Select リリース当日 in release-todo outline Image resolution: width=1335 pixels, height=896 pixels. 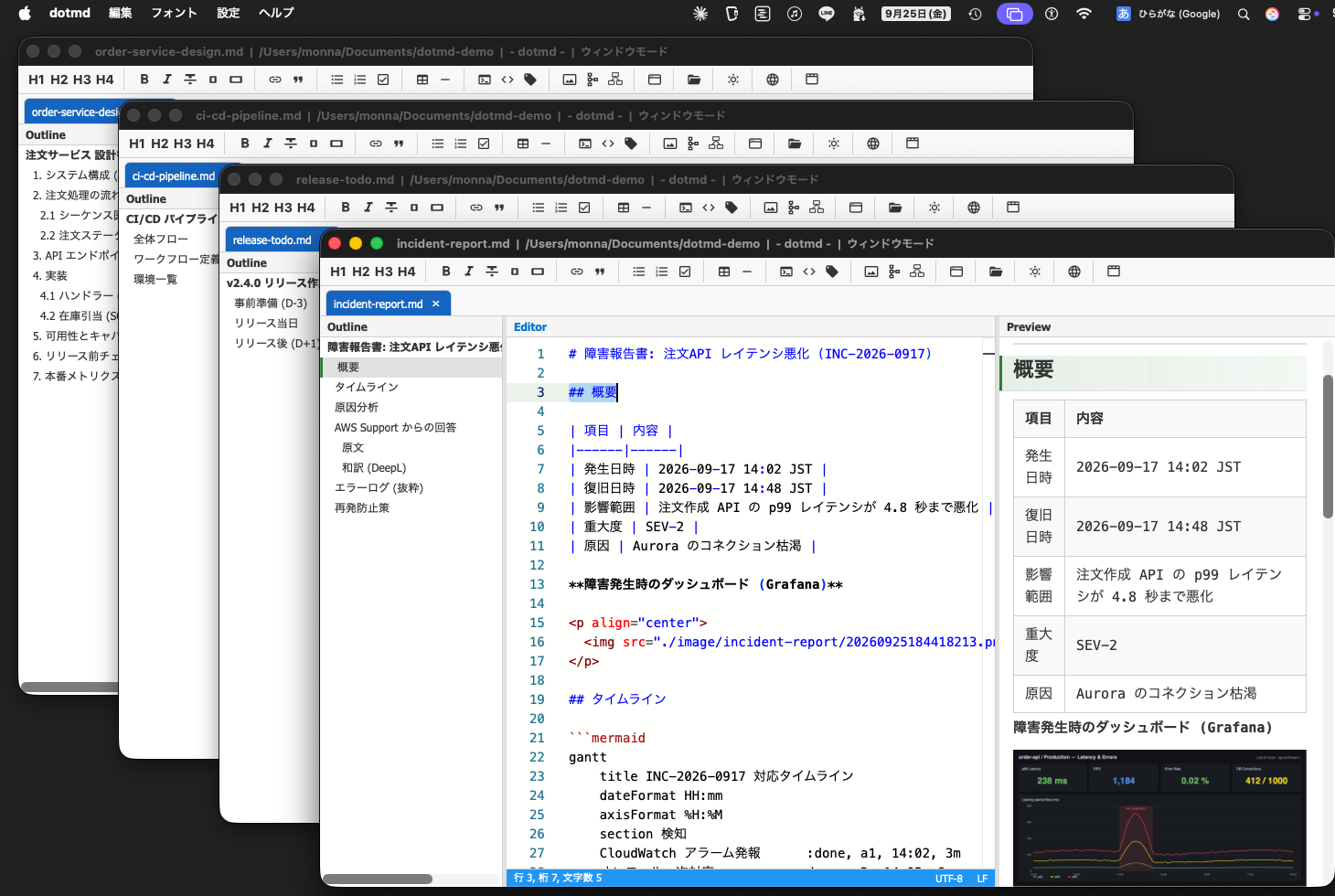[x=266, y=323]
